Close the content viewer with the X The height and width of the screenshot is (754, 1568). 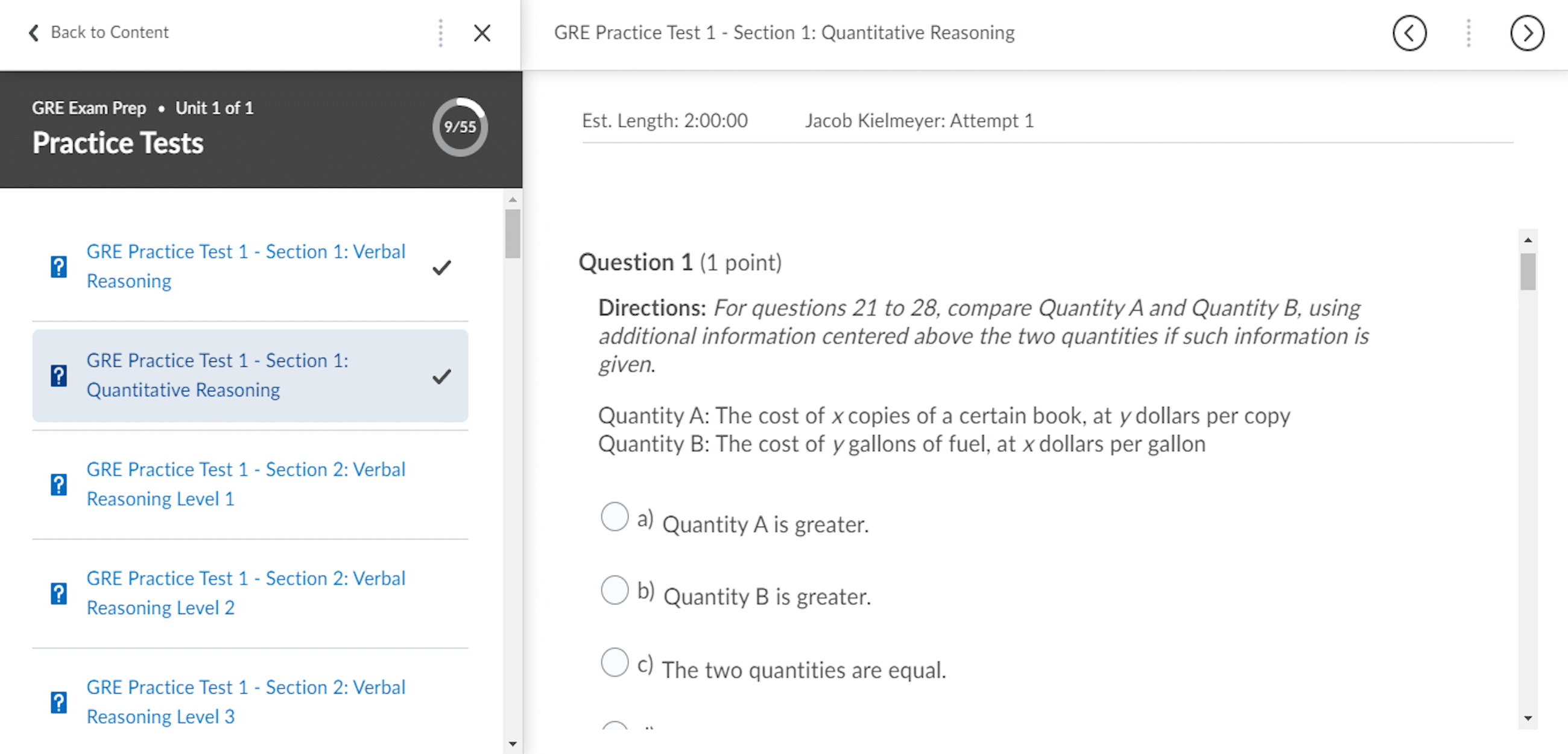point(481,34)
